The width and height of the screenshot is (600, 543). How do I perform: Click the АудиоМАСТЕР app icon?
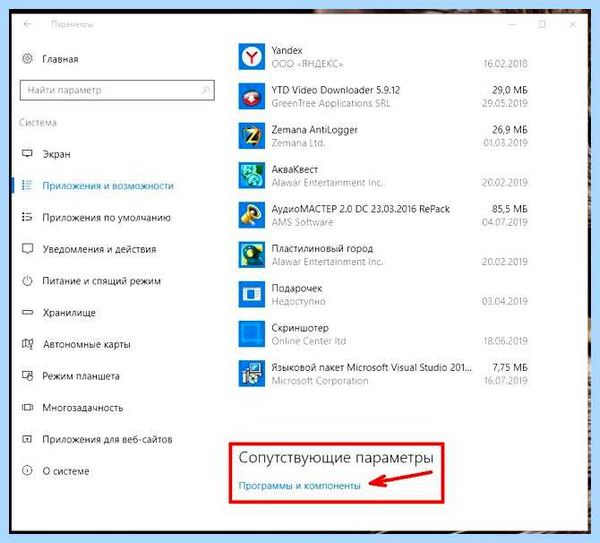(x=251, y=215)
